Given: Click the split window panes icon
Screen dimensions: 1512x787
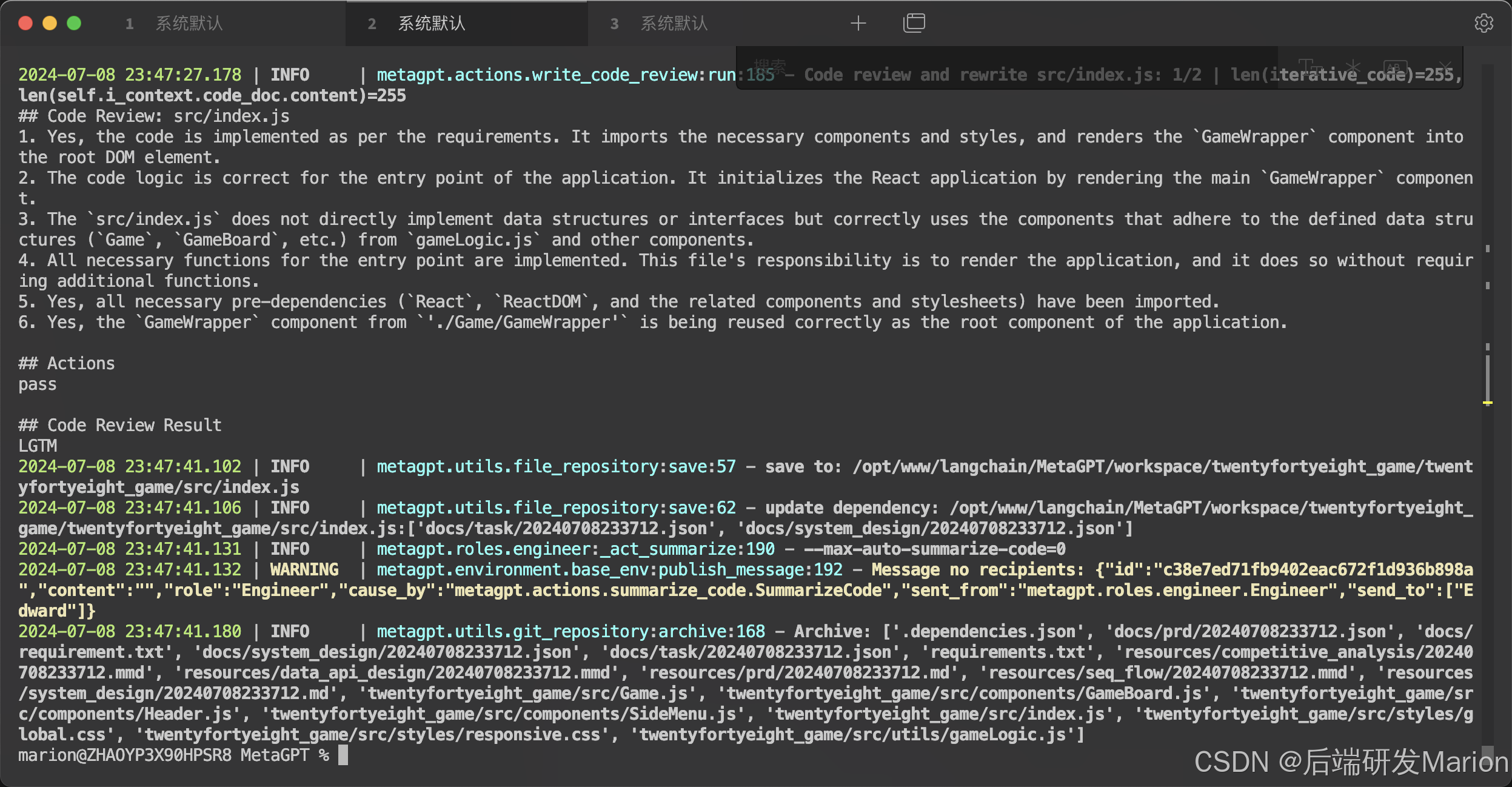Looking at the screenshot, I should pos(914,24).
